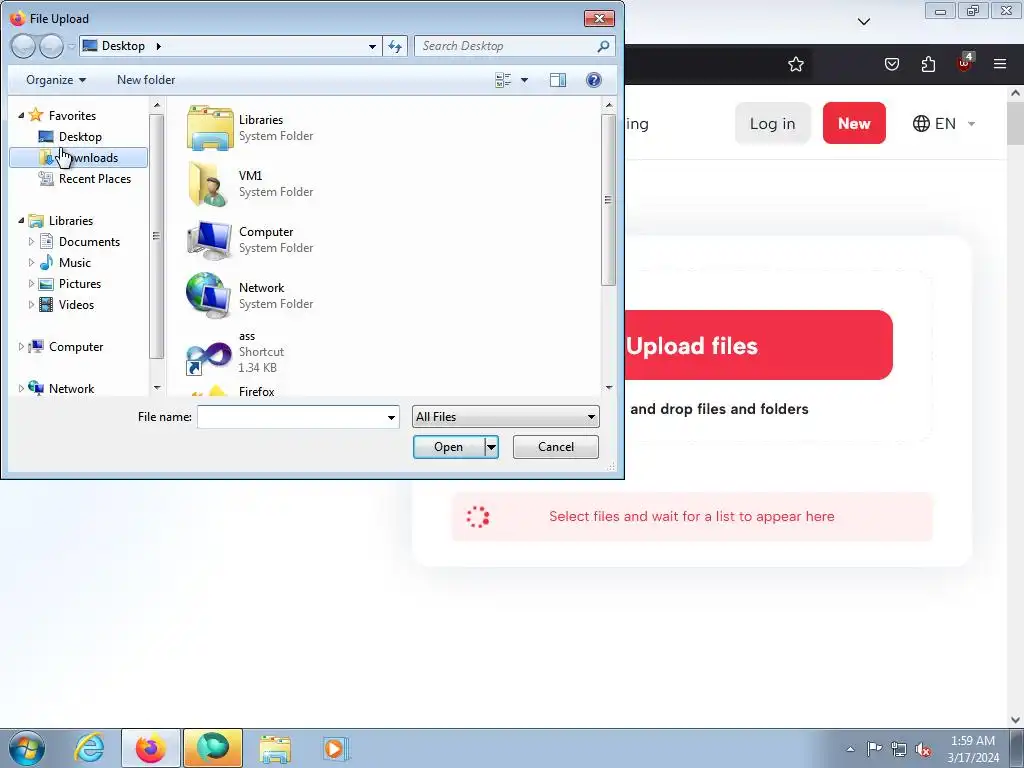Image resolution: width=1024 pixels, height=768 pixels.
Task: Click the Cancel button
Action: pos(556,447)
